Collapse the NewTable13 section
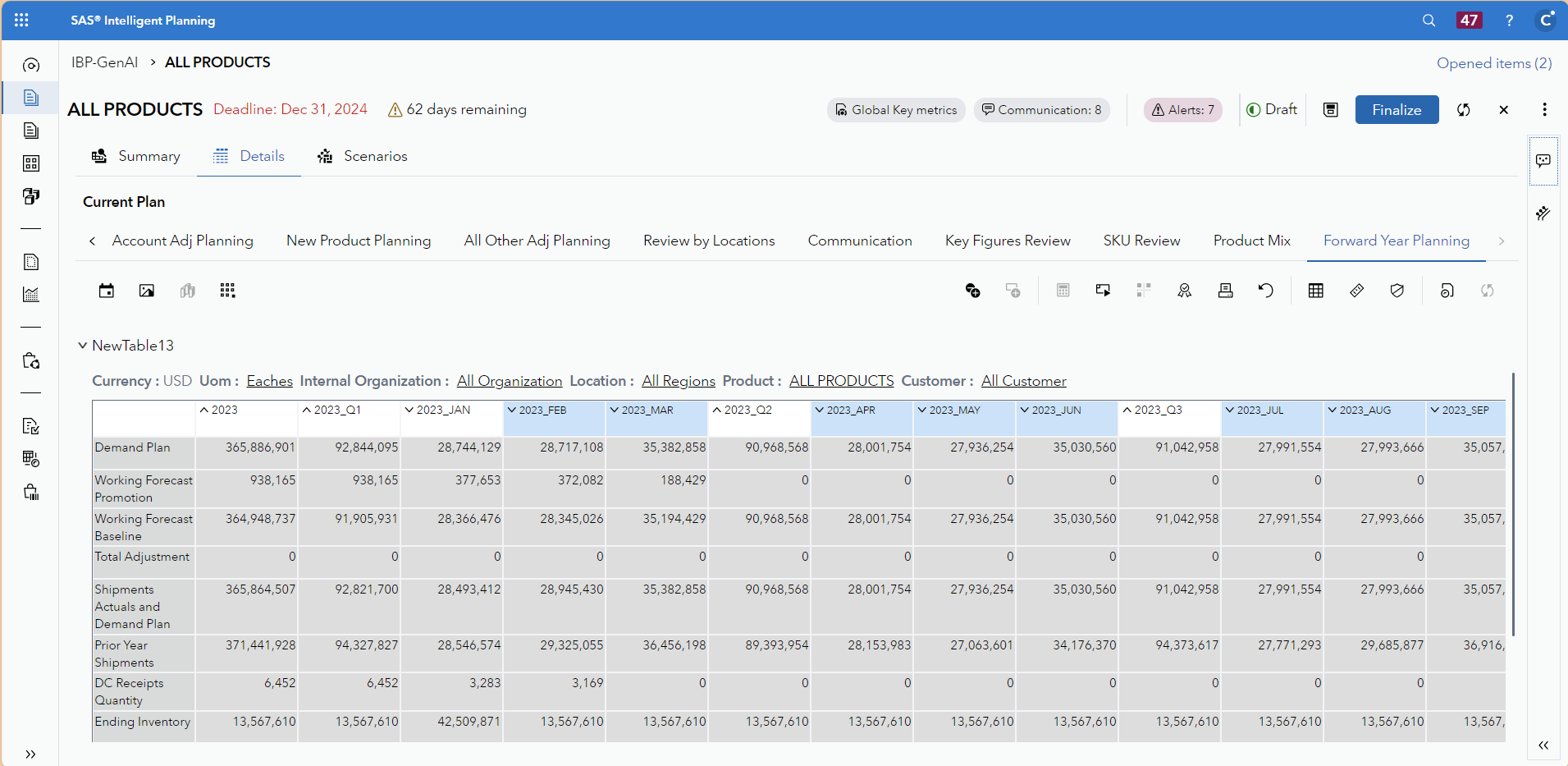Screen dimensions: 1568x766 pos(82,345)
